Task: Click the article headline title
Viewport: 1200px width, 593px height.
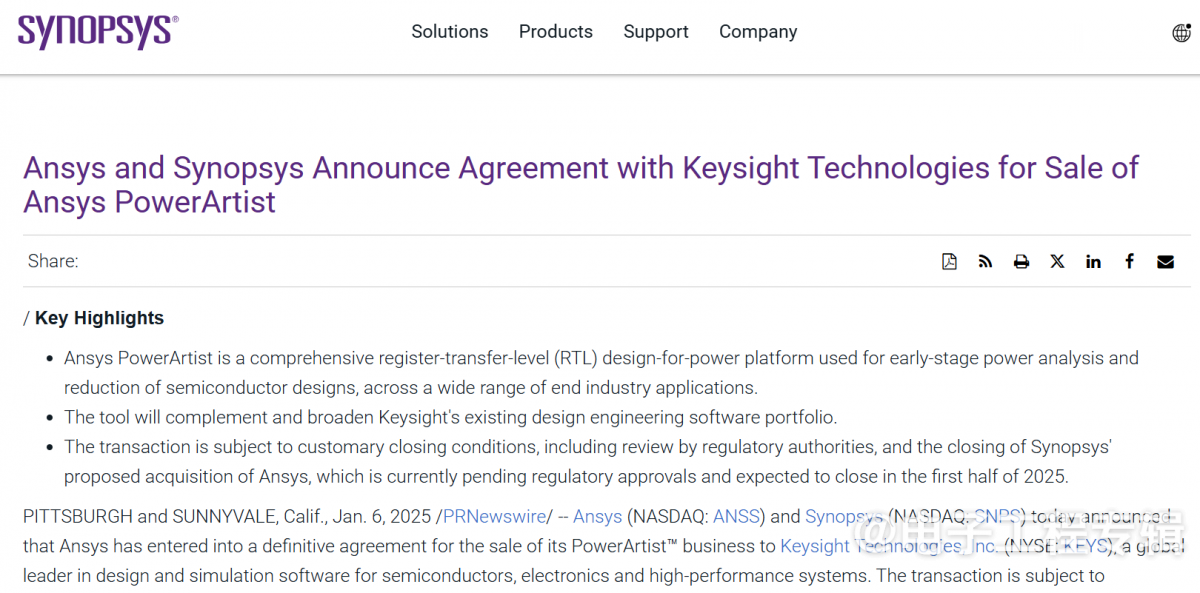Action: coord(581,185)
